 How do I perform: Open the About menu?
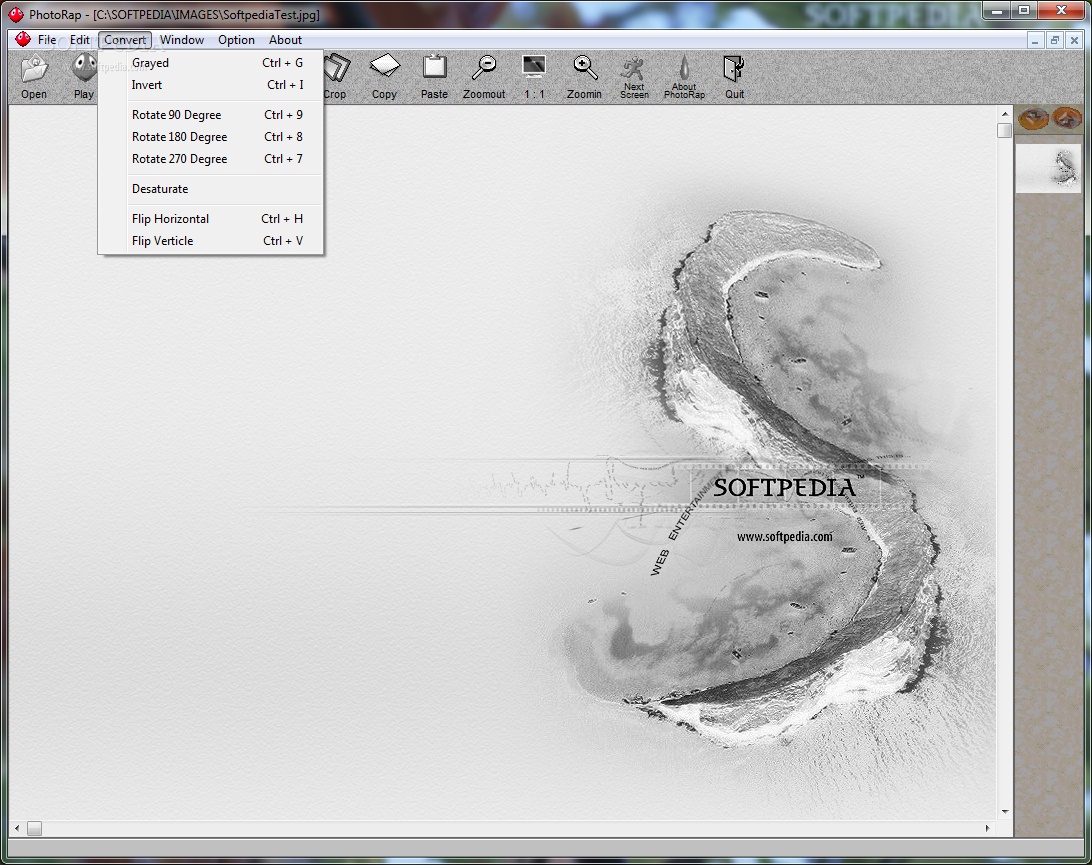(x=286, y=40)
